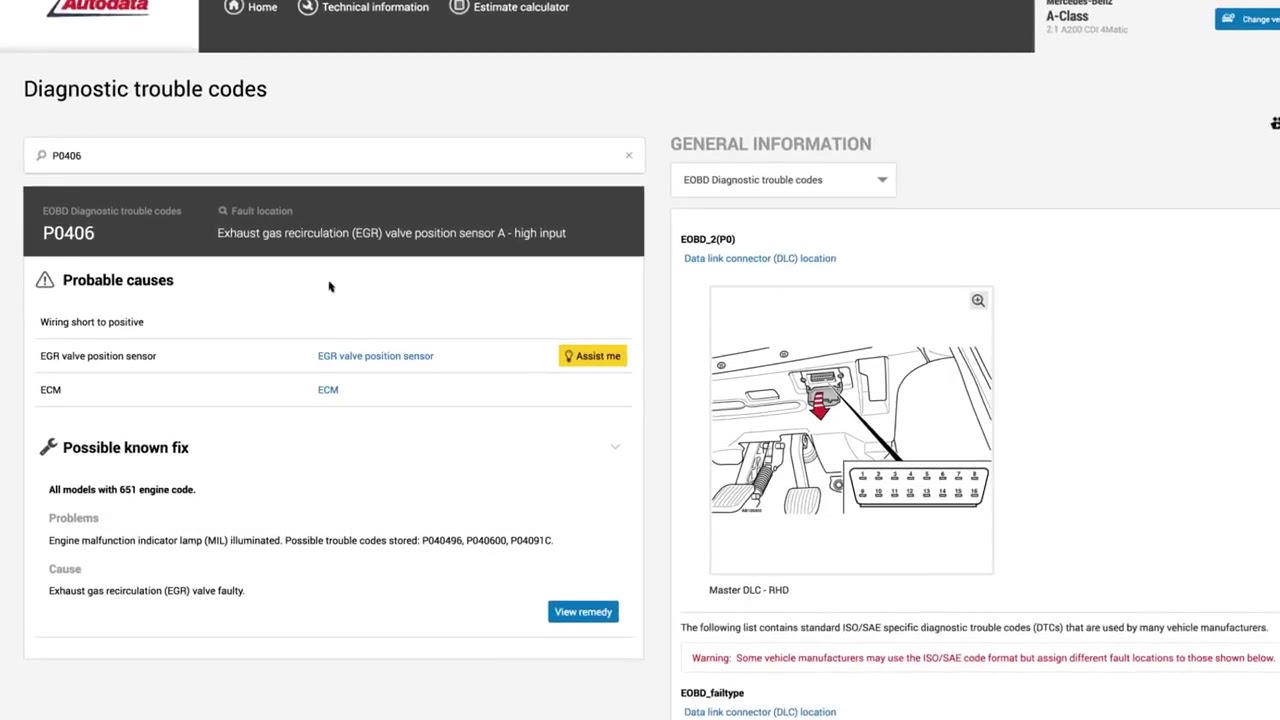Clear the trouble code search with X
The height and width of the screenshot is (720, 1280).
click(629, 155)
